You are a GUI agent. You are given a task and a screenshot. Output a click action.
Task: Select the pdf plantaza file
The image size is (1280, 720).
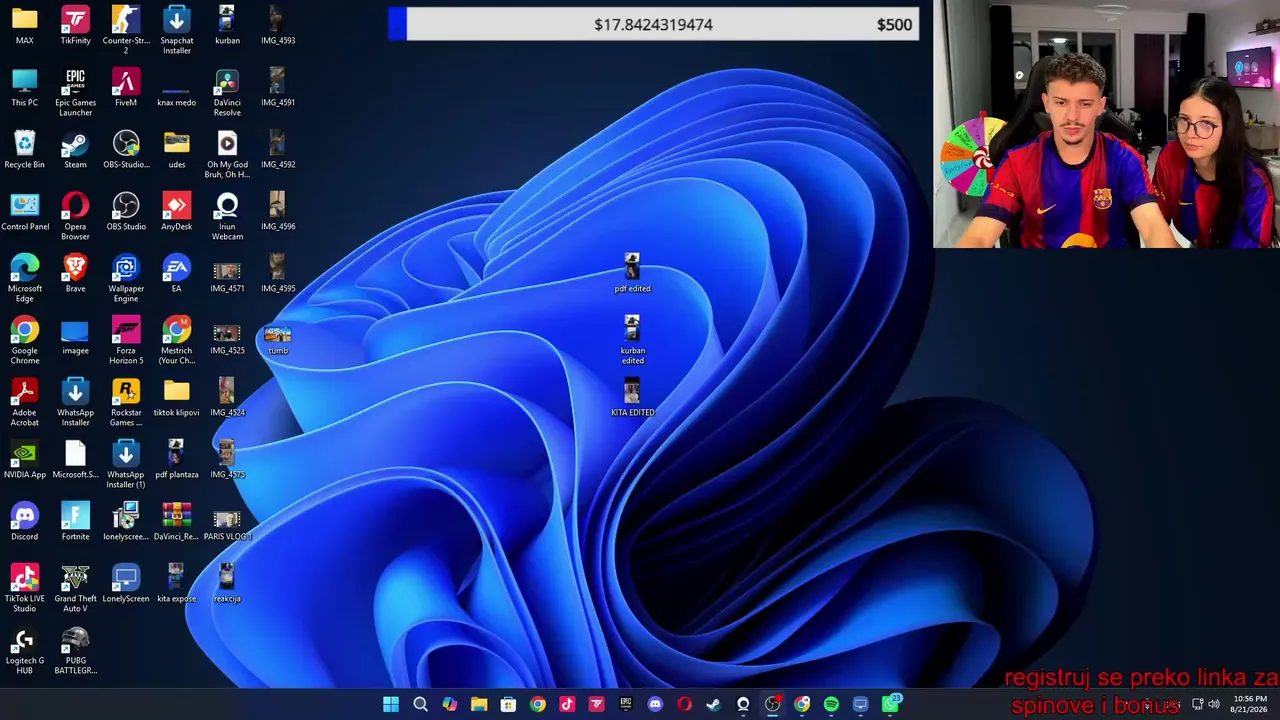tap(177, 460)
